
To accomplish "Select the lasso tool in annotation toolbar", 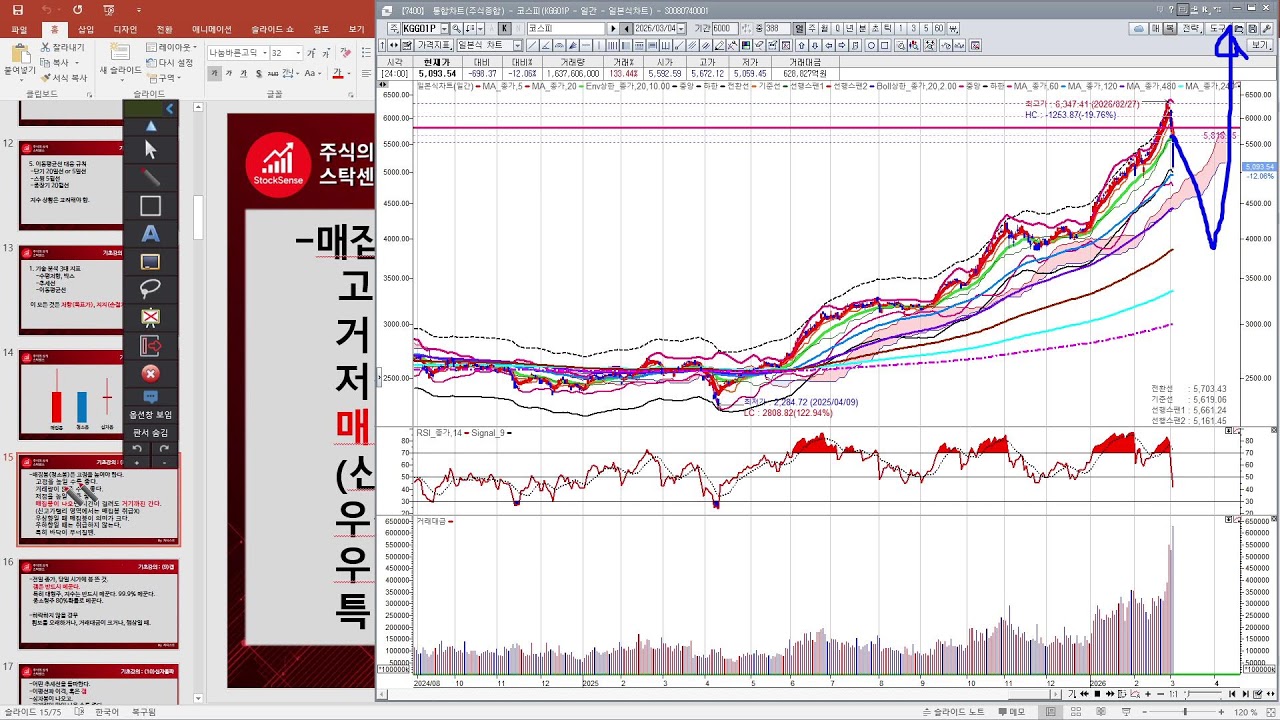I will 151,290.
